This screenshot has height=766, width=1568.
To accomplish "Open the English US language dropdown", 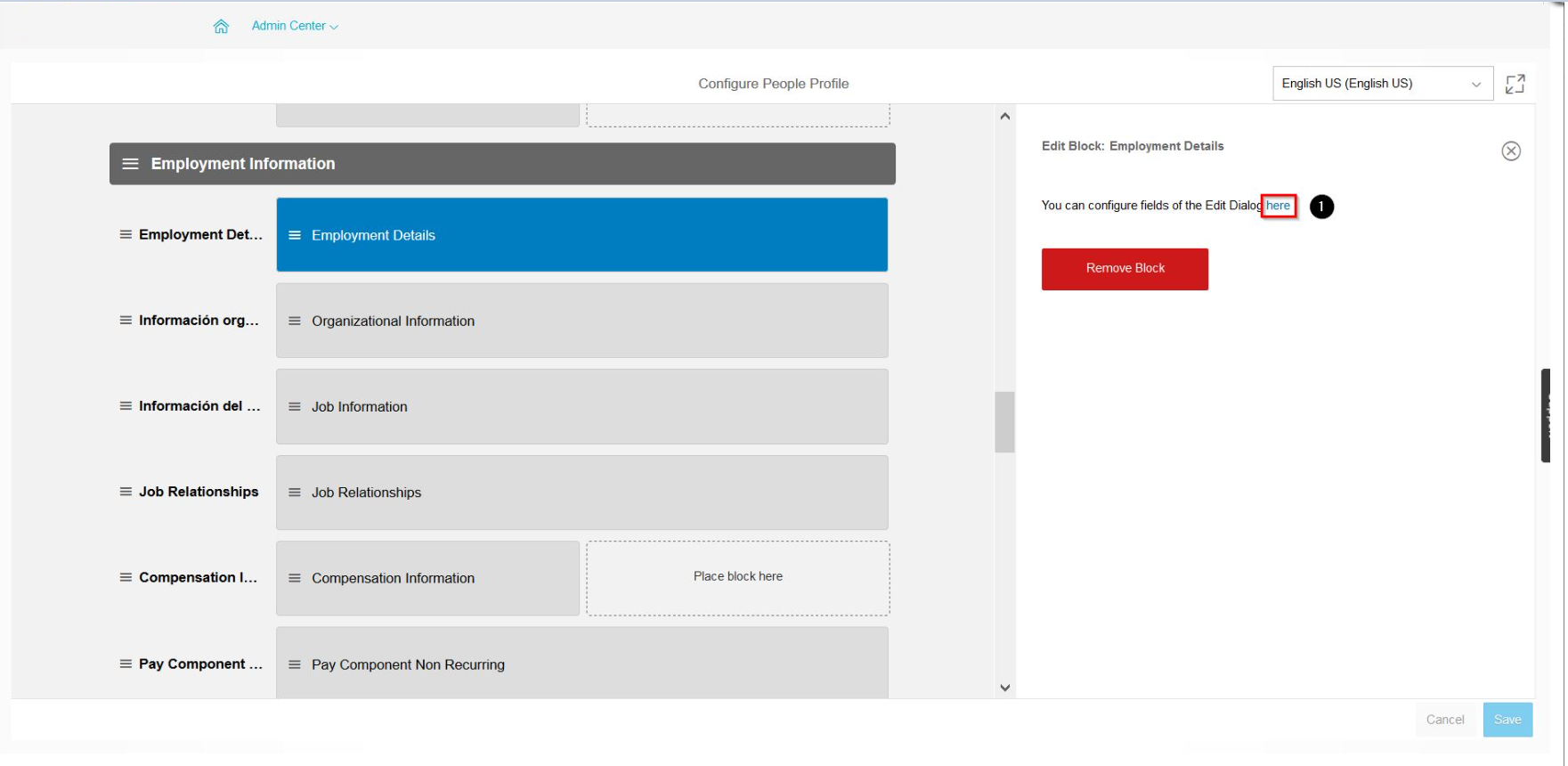I will tap(1382, 84).
